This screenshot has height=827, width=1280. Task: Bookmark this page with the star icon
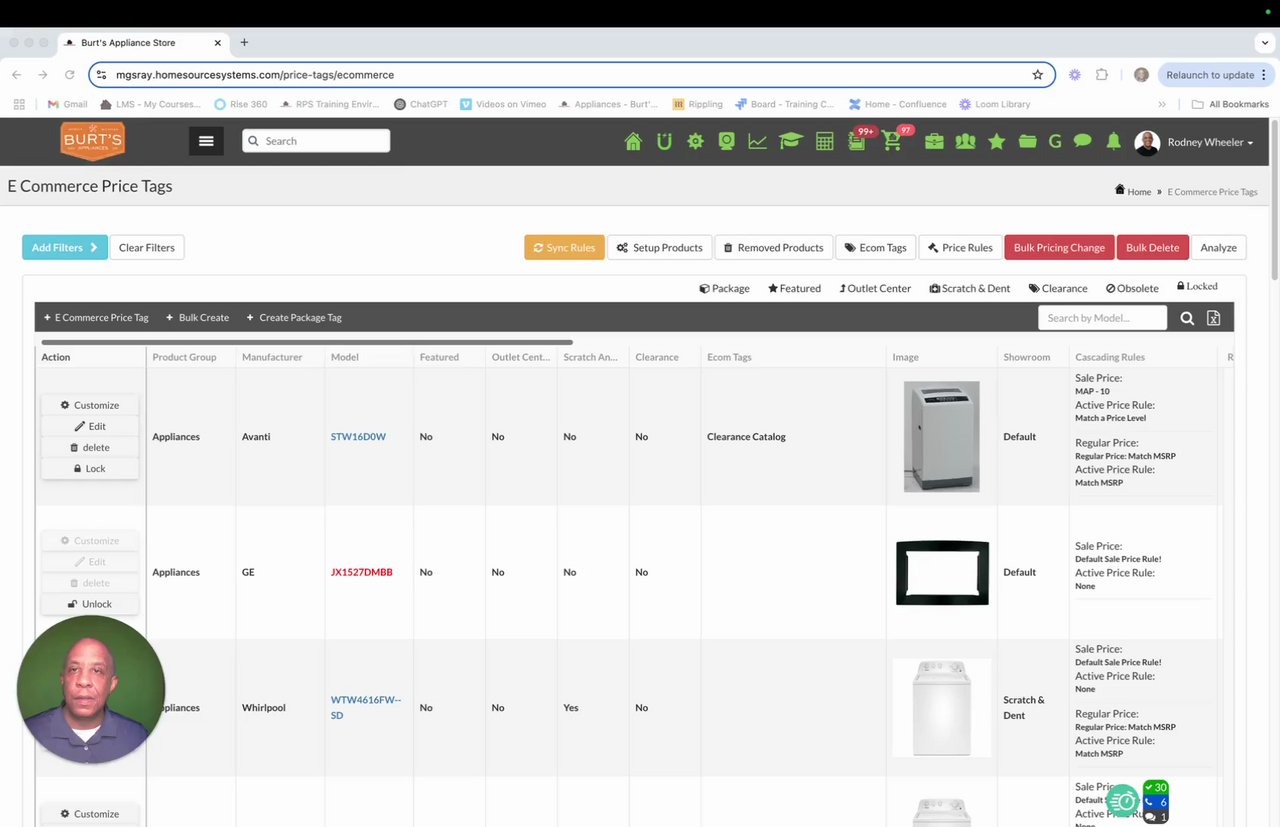(x=1038, y=75)
